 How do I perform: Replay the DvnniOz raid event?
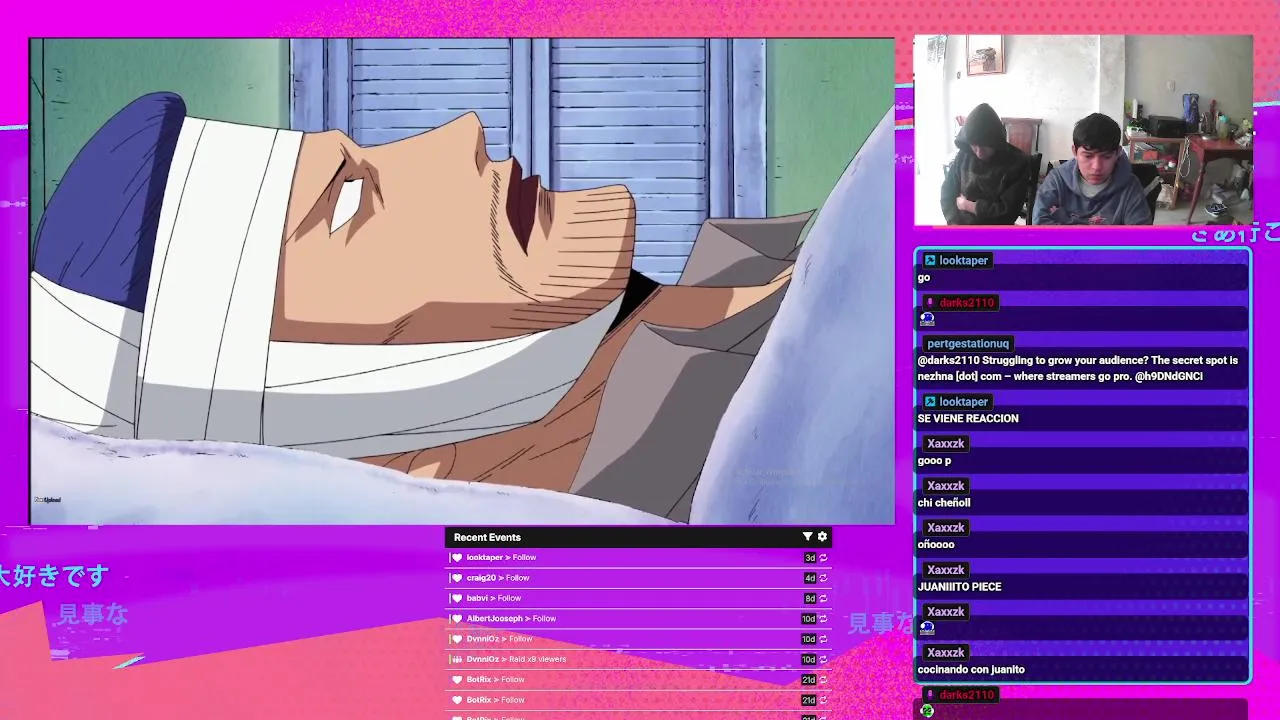[823, 660]
